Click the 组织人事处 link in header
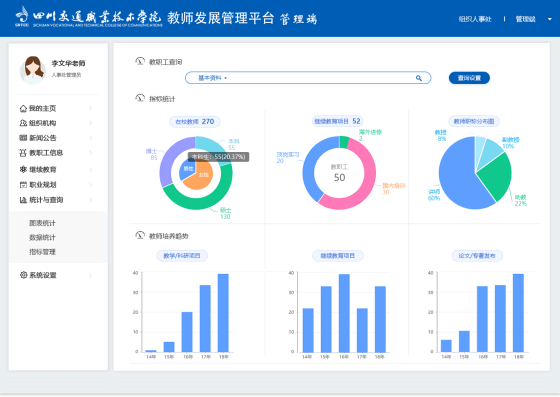 (x=475, y=19)
